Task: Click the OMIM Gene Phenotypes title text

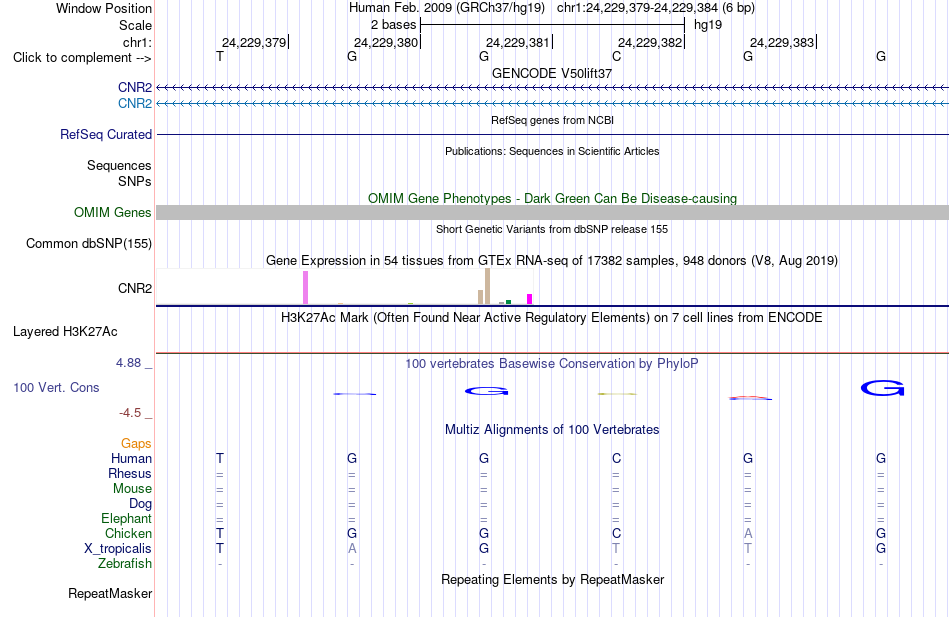Action: coord(552,198)
